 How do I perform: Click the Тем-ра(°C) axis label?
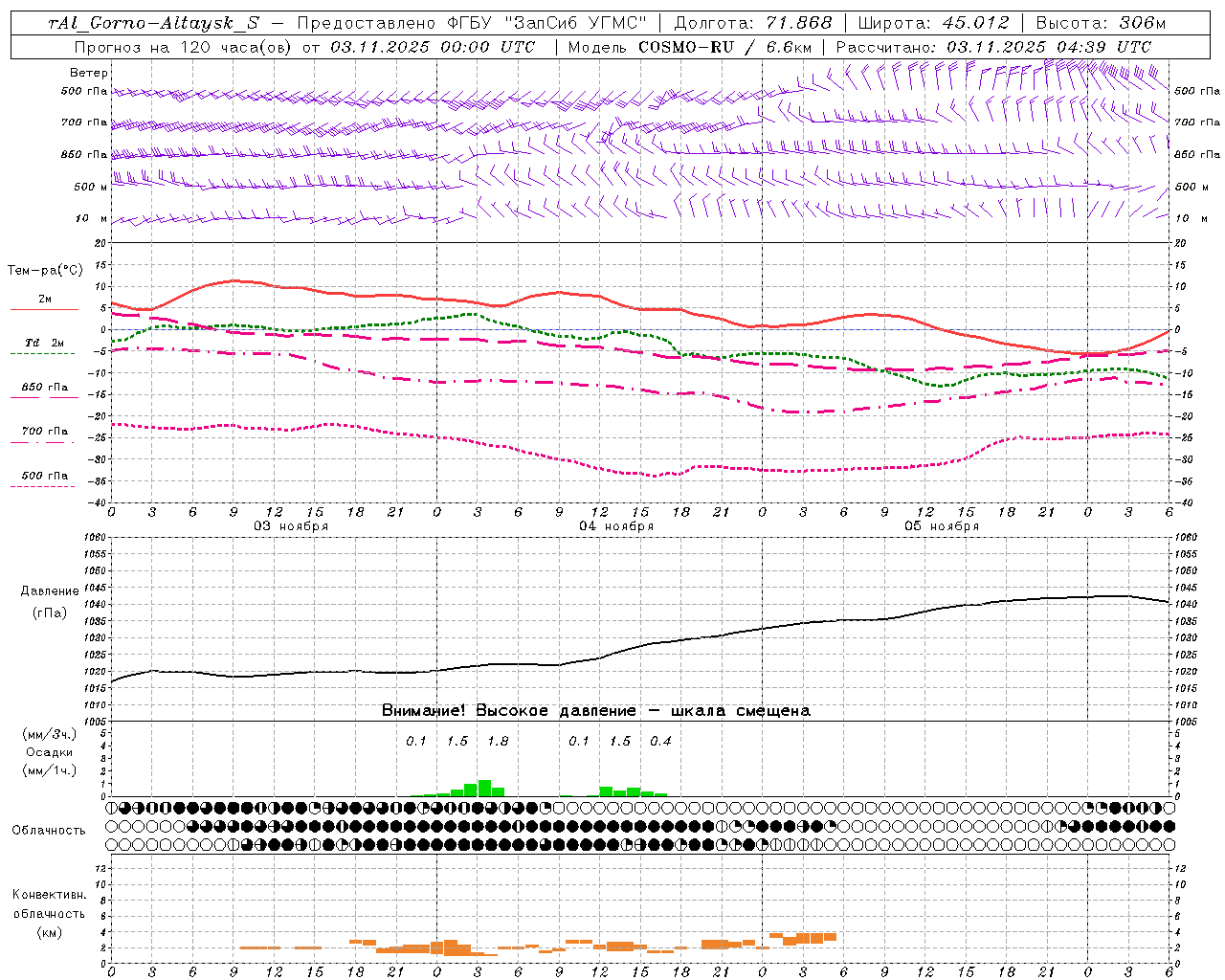pyautogui.click(x=45, y=271)
